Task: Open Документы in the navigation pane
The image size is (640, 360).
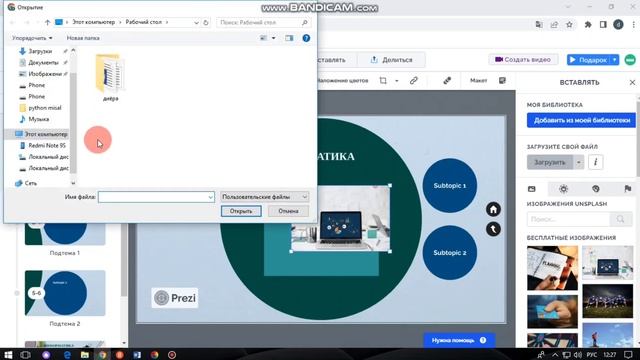Action: coord(43,62)
